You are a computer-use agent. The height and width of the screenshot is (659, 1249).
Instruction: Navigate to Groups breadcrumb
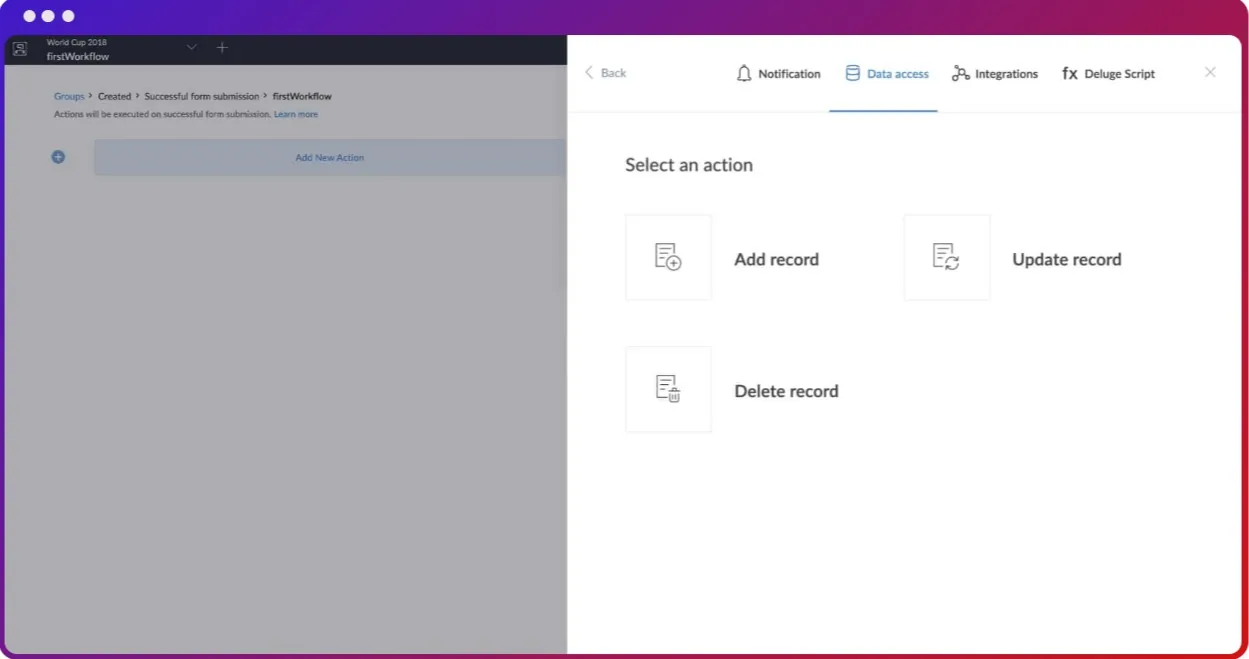[x=69, y=97]
